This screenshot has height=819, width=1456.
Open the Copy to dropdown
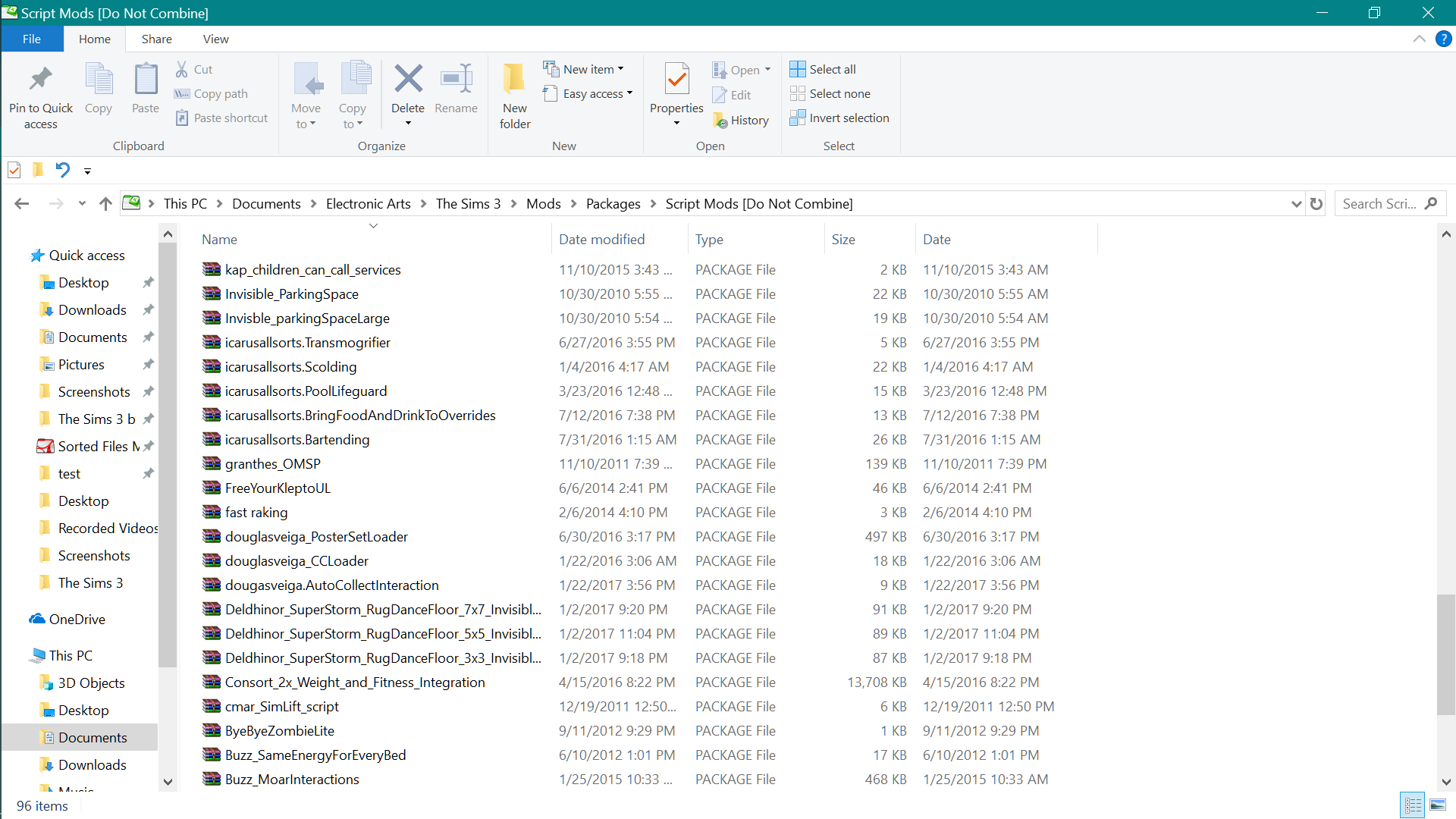click(x=353, y=96)
